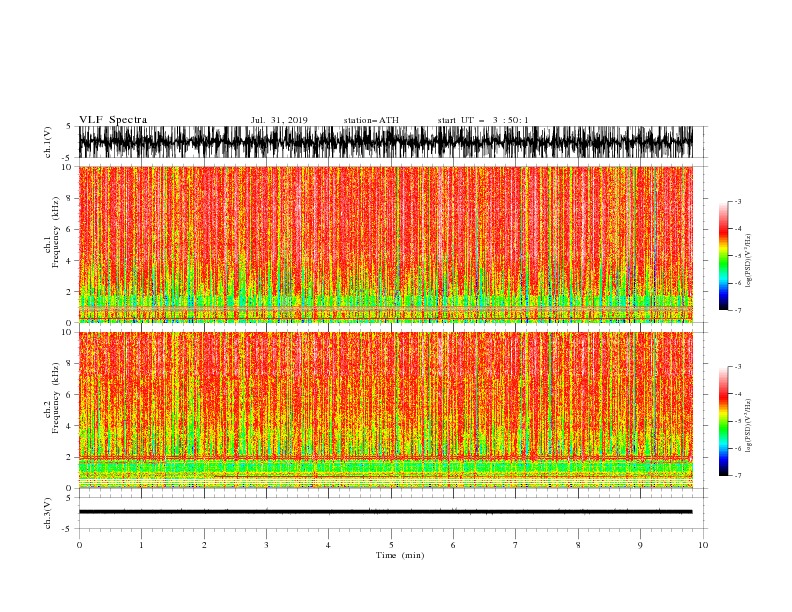Click the "ch.3(V)" axis label

click(x=48, y=513)
